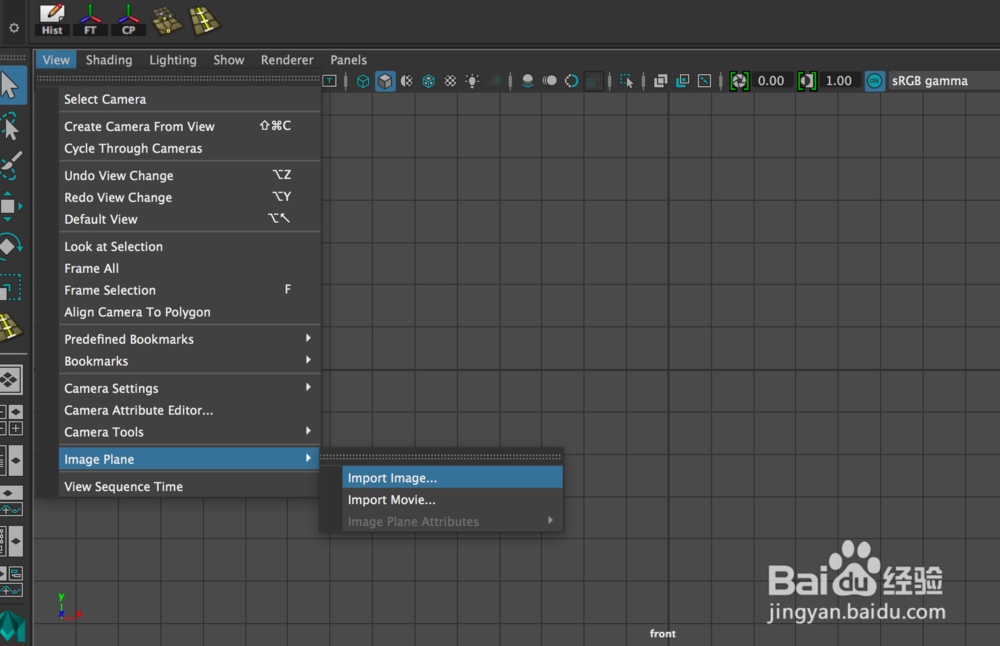Choose View Sequence Time

pos(189,487)
